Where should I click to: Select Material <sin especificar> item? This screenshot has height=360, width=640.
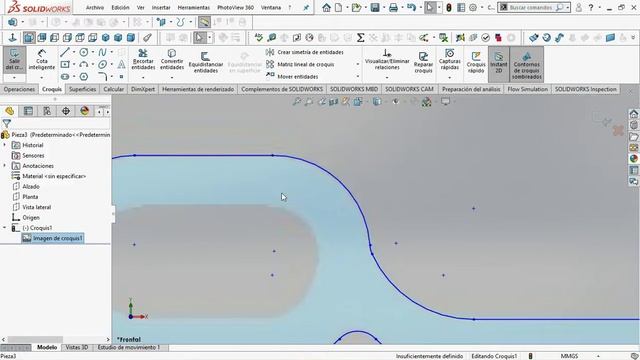54,176
